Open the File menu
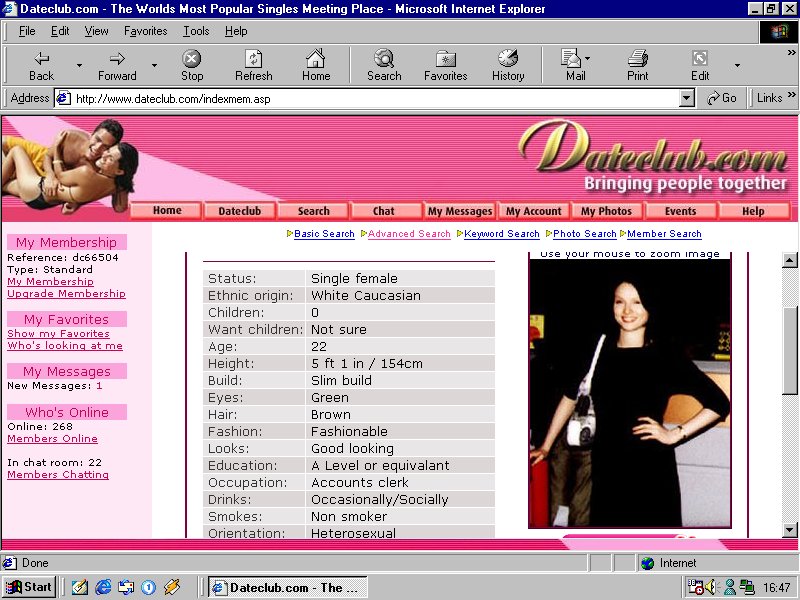 (x=27, y=31)
